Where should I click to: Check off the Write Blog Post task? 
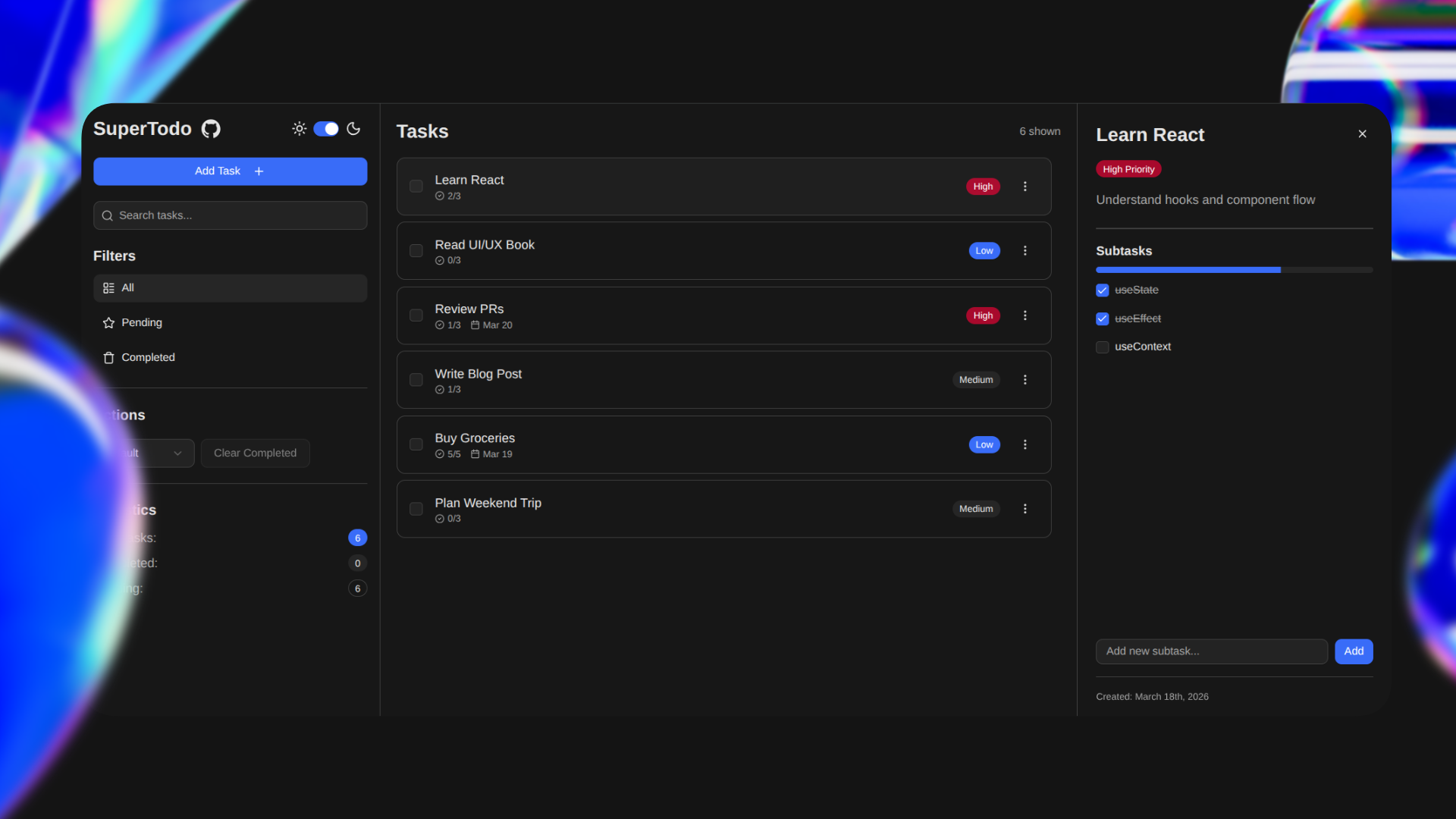click(x=416, y=380)
